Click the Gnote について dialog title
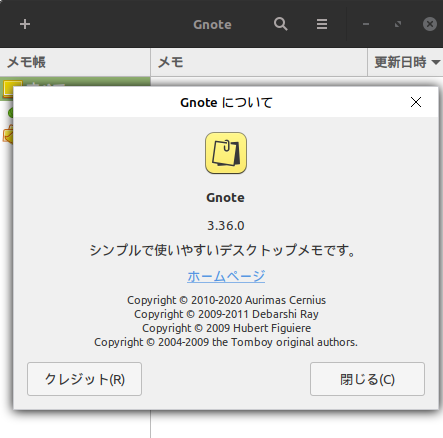 tap(226, 102)
